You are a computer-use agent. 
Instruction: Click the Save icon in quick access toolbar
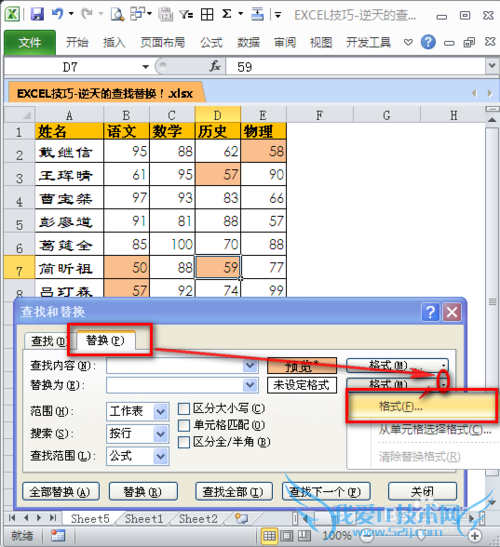coord(37,14)
